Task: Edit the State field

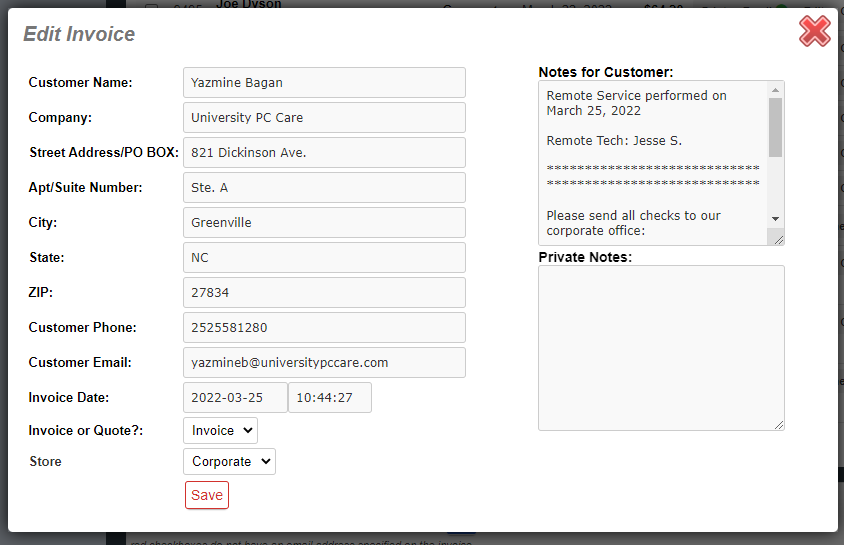Action: coord(324,258)
